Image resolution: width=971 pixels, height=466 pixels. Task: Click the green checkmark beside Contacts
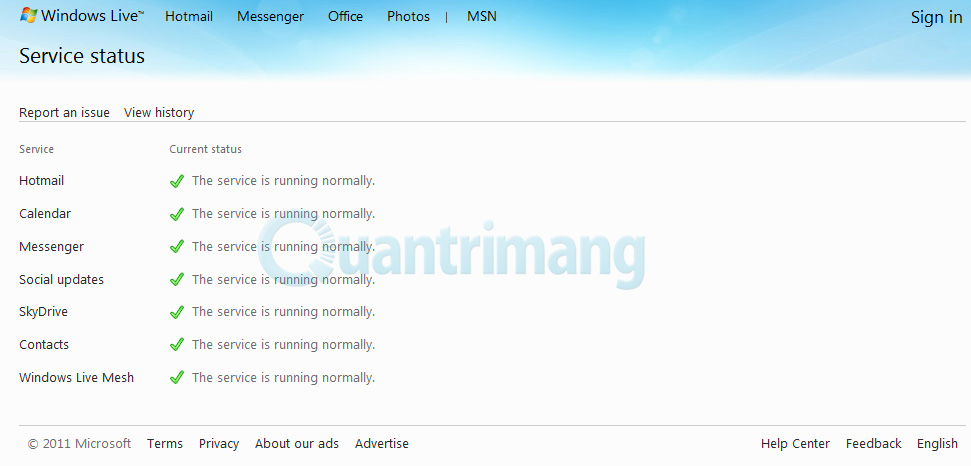[x=177, y=345]
